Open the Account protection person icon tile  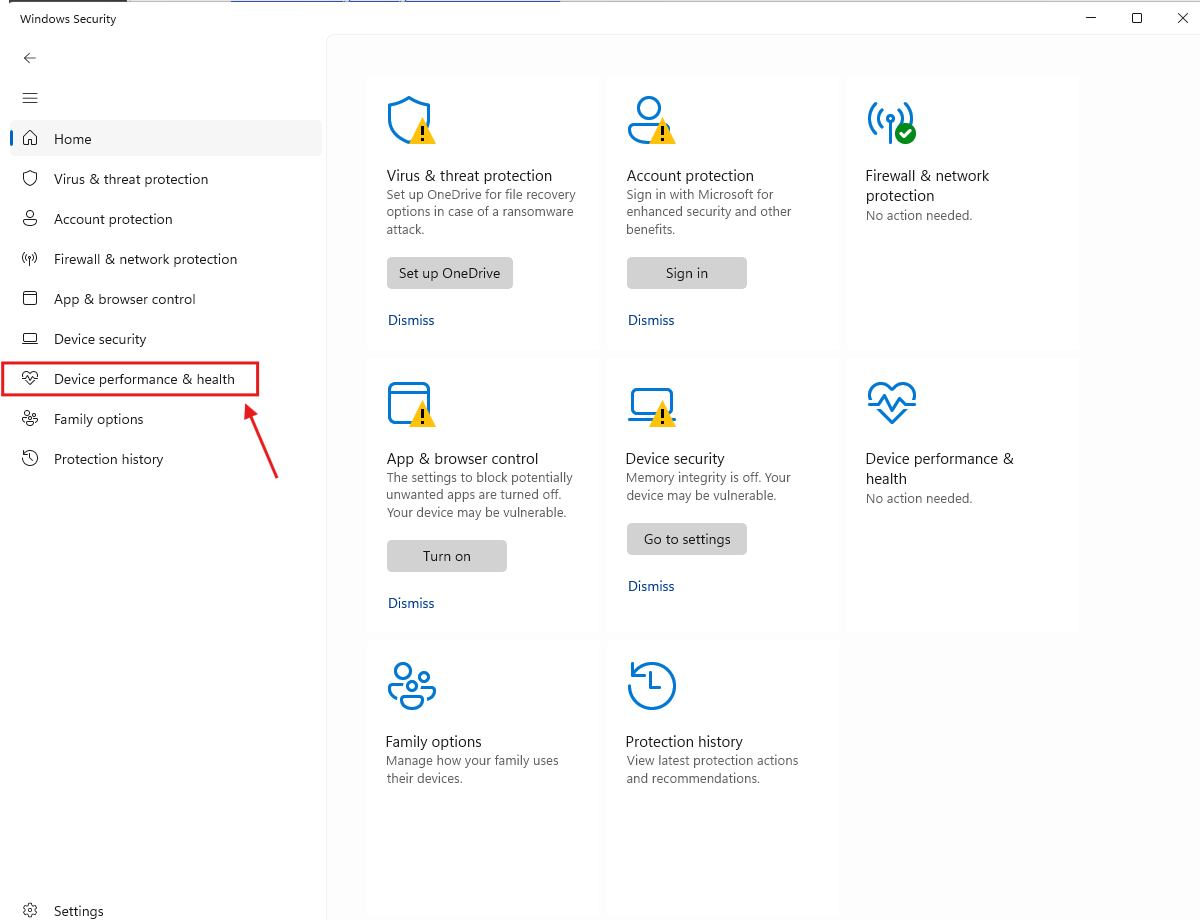650,121
